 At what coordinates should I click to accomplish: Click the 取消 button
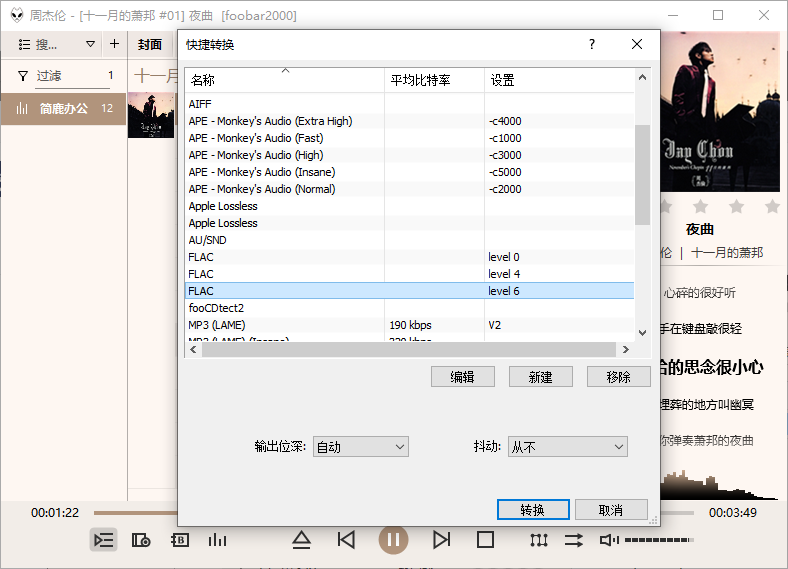tap(611, 510)
